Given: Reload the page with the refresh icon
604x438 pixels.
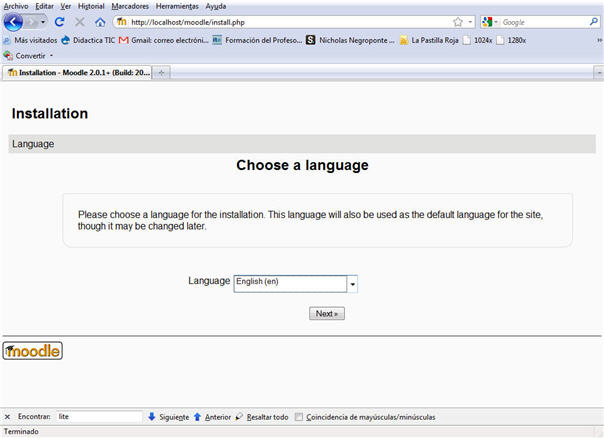Looking at the screenshot, I should [59, 22].
